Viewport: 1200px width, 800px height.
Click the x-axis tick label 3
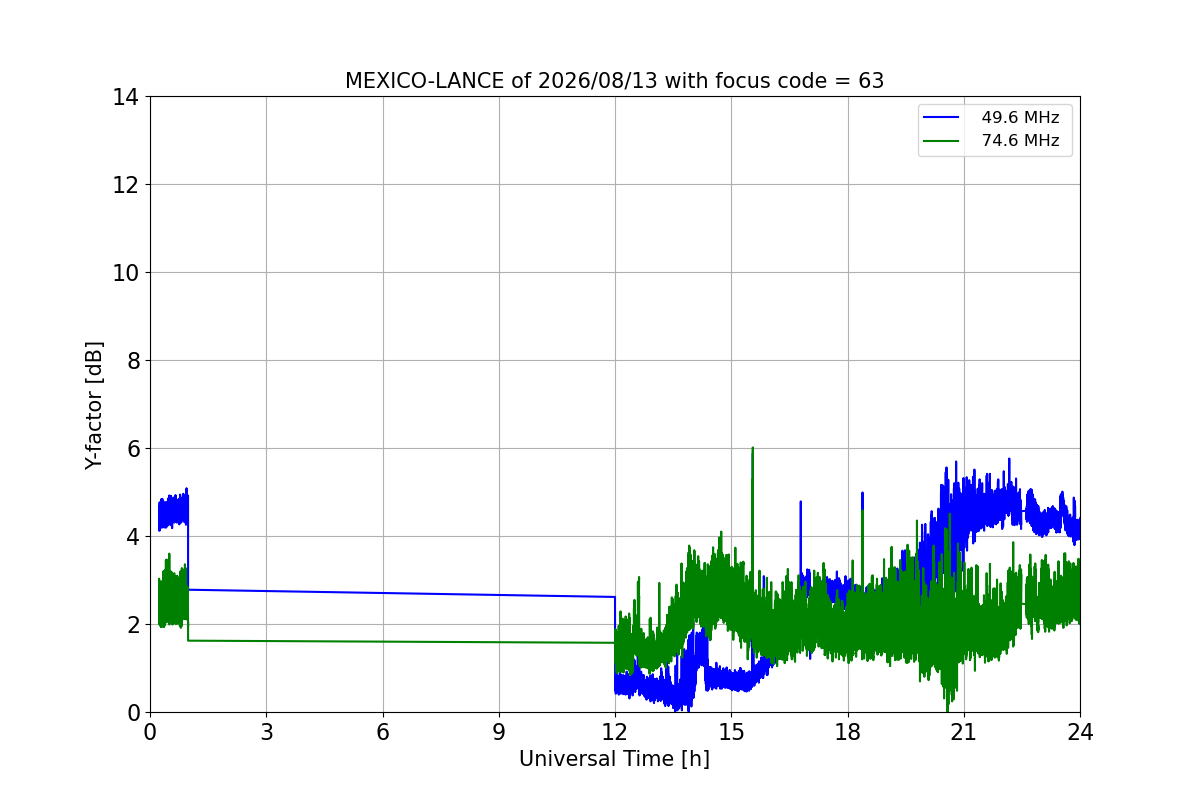[x=266, y=732]
